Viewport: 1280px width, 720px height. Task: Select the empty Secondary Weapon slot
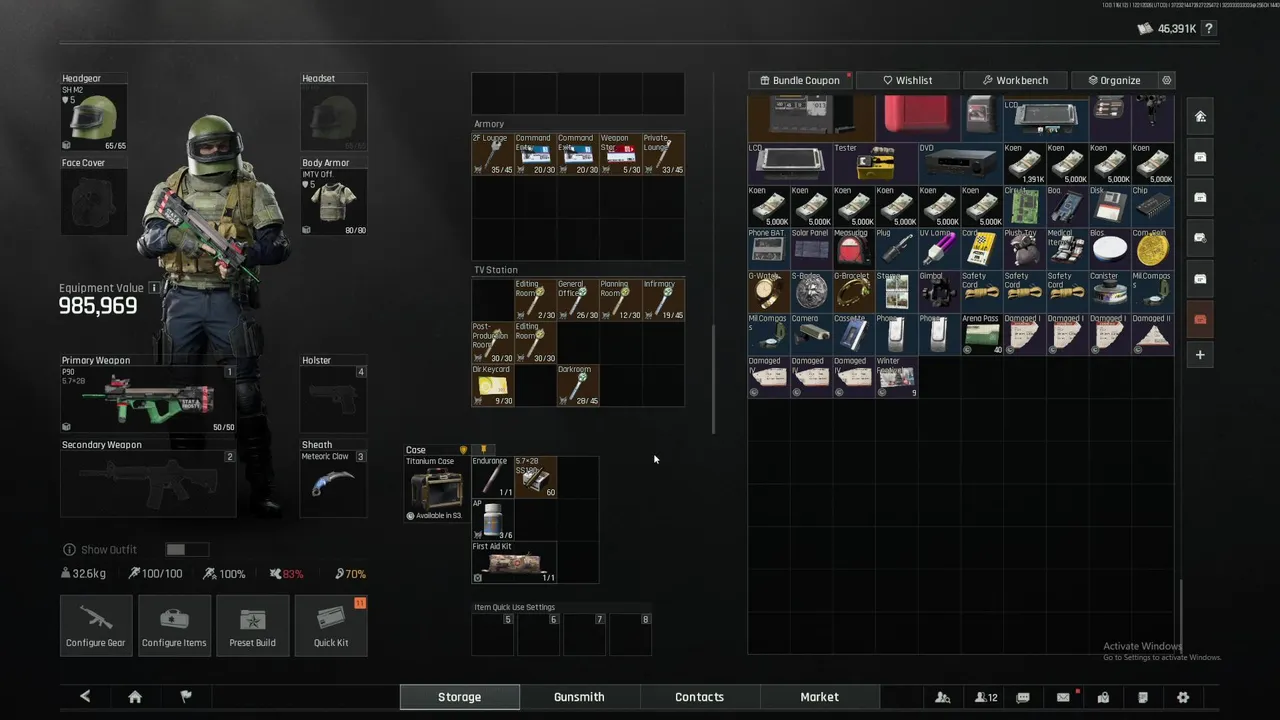tap(148, 483)
